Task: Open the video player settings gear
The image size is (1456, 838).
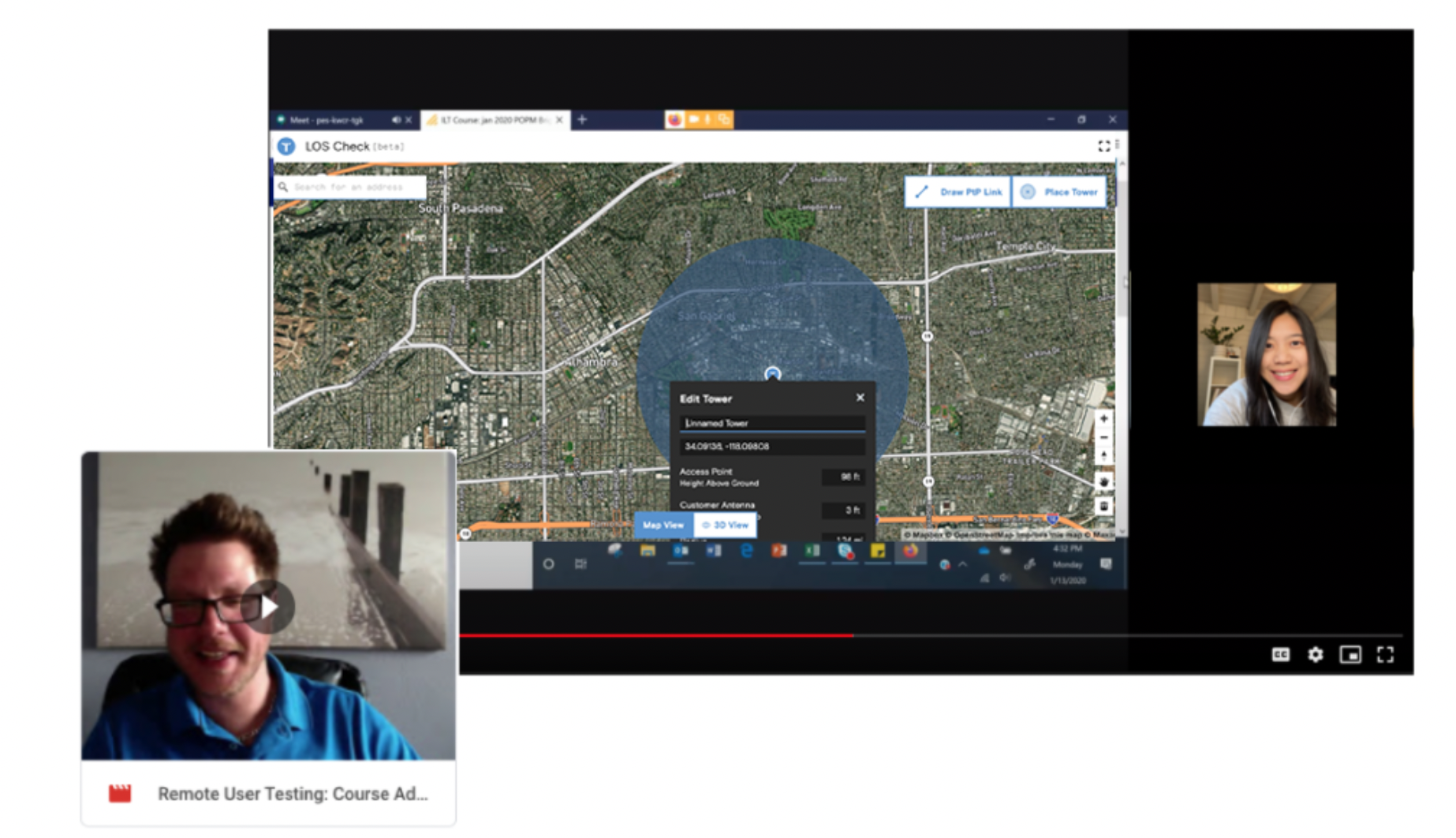Action: 1315,654
